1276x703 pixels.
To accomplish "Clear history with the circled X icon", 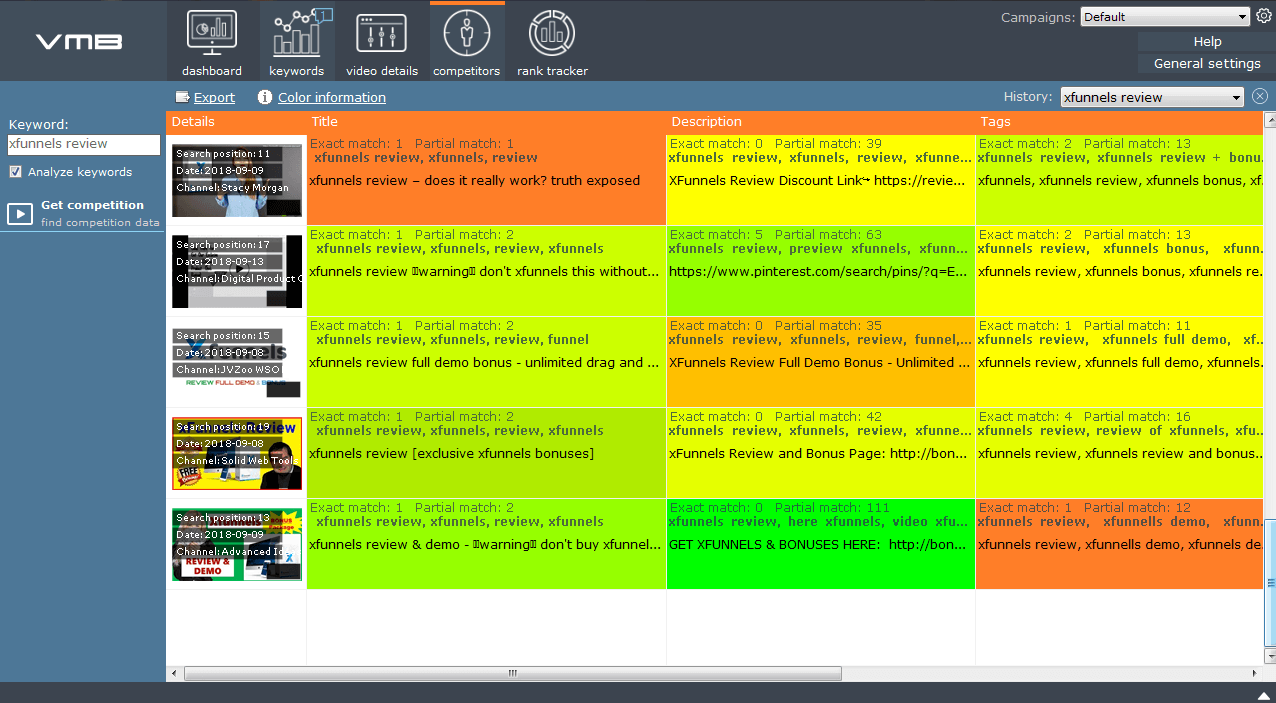I will point(1260,97).
